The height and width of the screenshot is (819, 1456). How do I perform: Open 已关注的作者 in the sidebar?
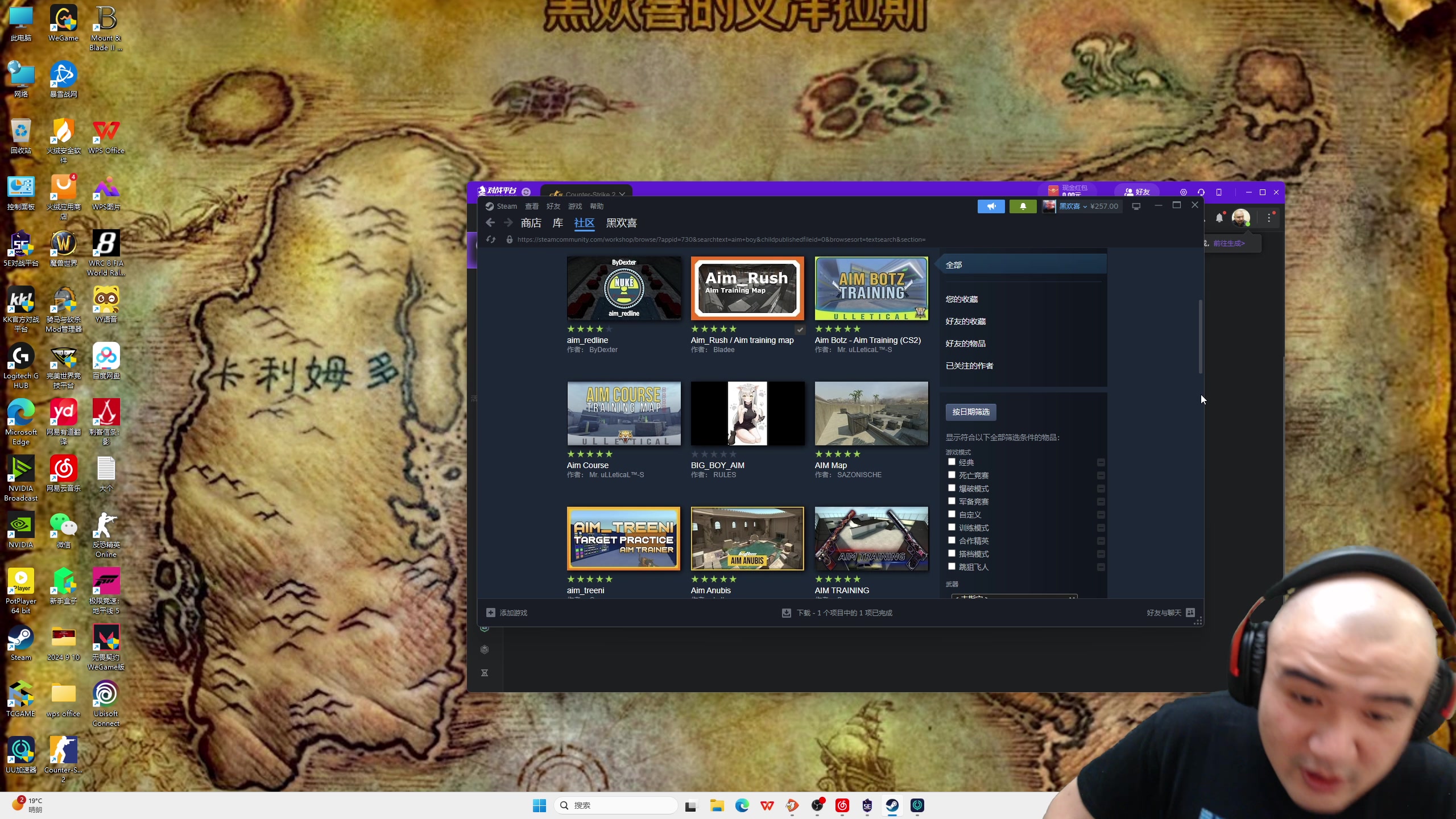point(969,366)
